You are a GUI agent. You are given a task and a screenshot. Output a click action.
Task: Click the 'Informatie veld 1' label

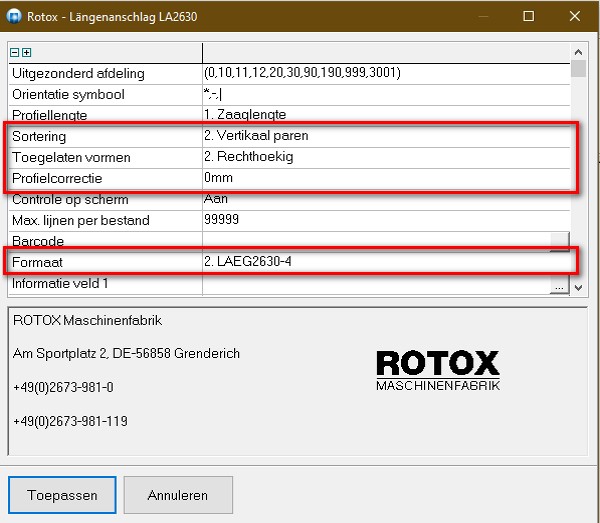[60, 283]
